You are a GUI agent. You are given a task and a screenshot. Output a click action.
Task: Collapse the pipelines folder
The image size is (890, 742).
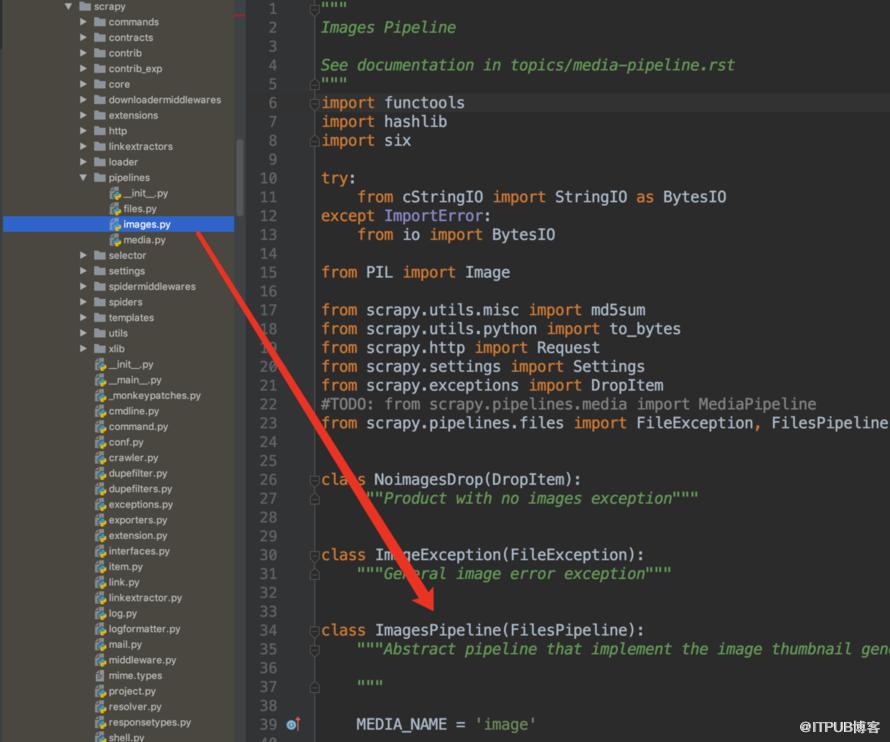click(83, 178)
